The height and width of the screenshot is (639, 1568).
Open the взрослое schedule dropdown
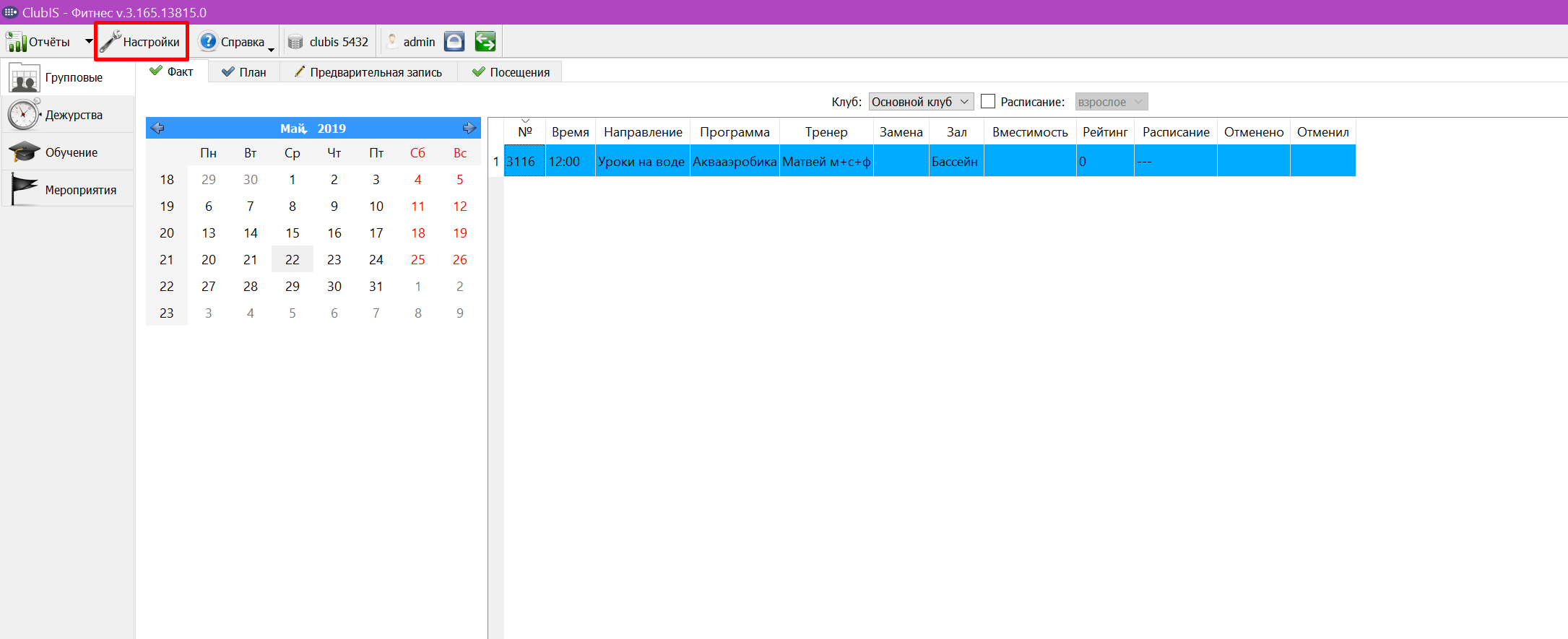click(x=1112, y=102)
